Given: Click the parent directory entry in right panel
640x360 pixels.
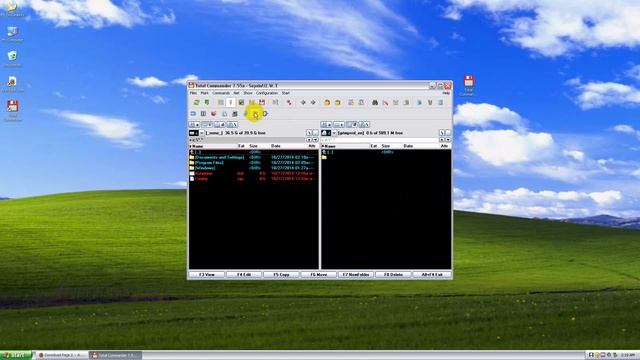Looking at the screenshot, I should coord(386,152).
